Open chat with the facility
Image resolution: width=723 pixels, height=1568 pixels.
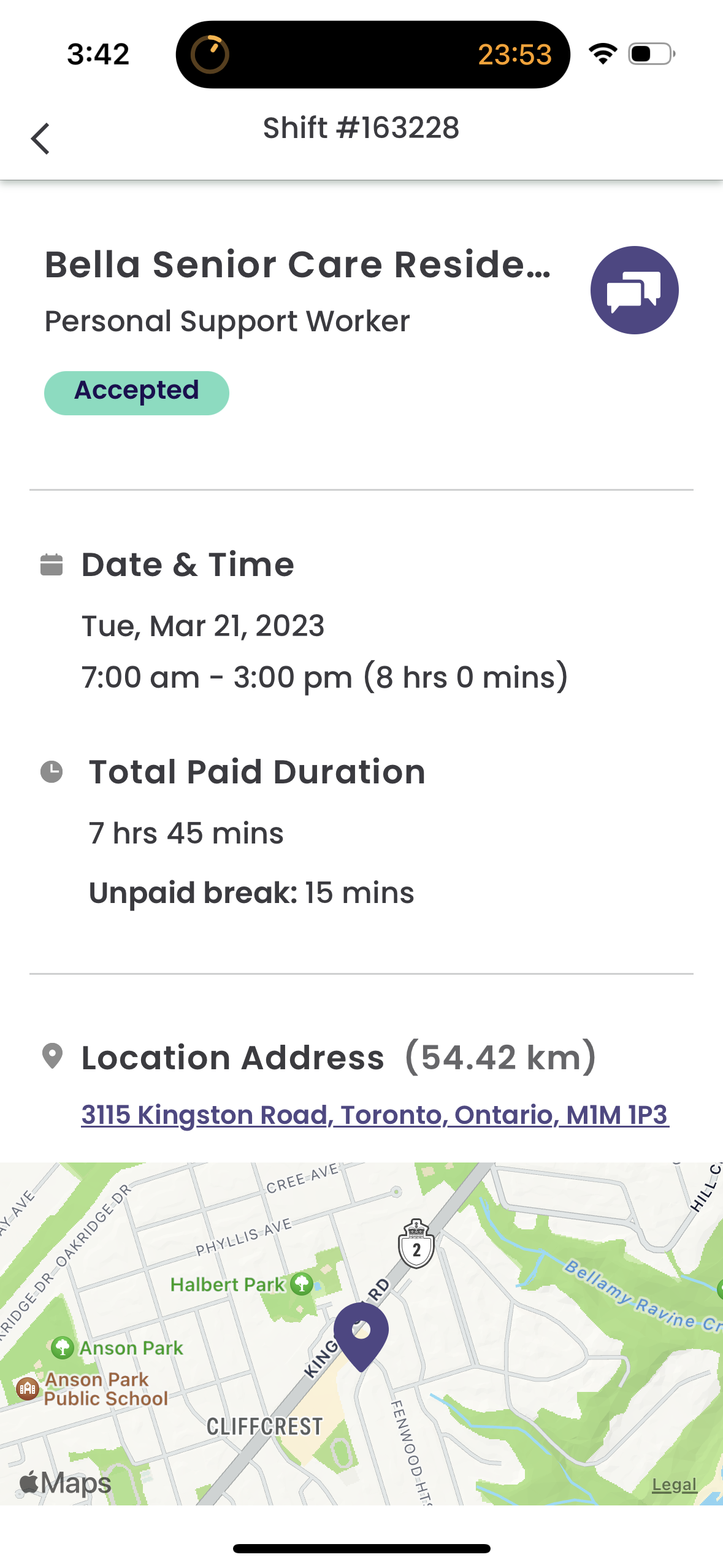coord(634,290)
